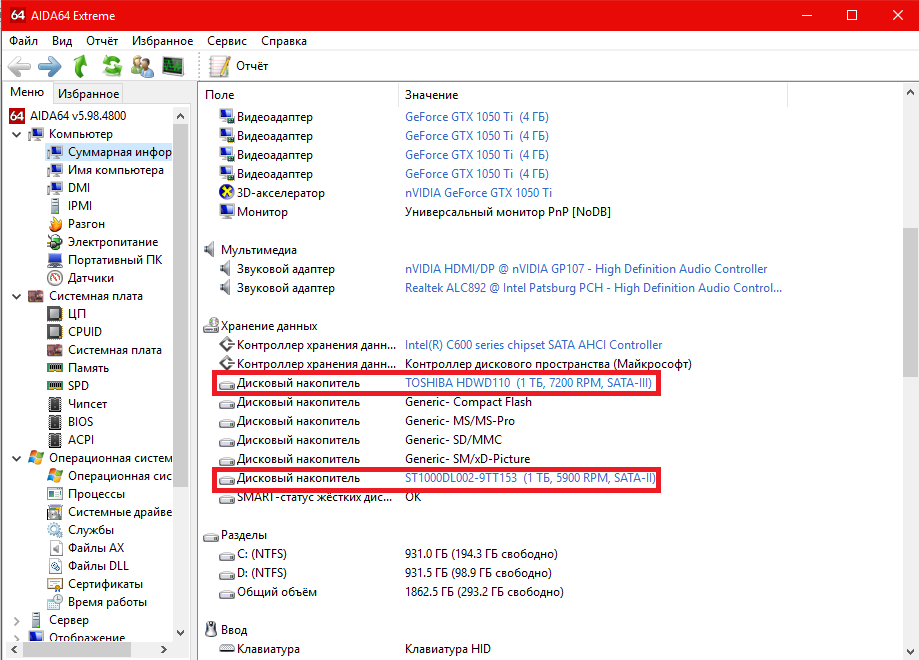
Task: Collapse the Операционная система tree node
Action: pos(16,458)
